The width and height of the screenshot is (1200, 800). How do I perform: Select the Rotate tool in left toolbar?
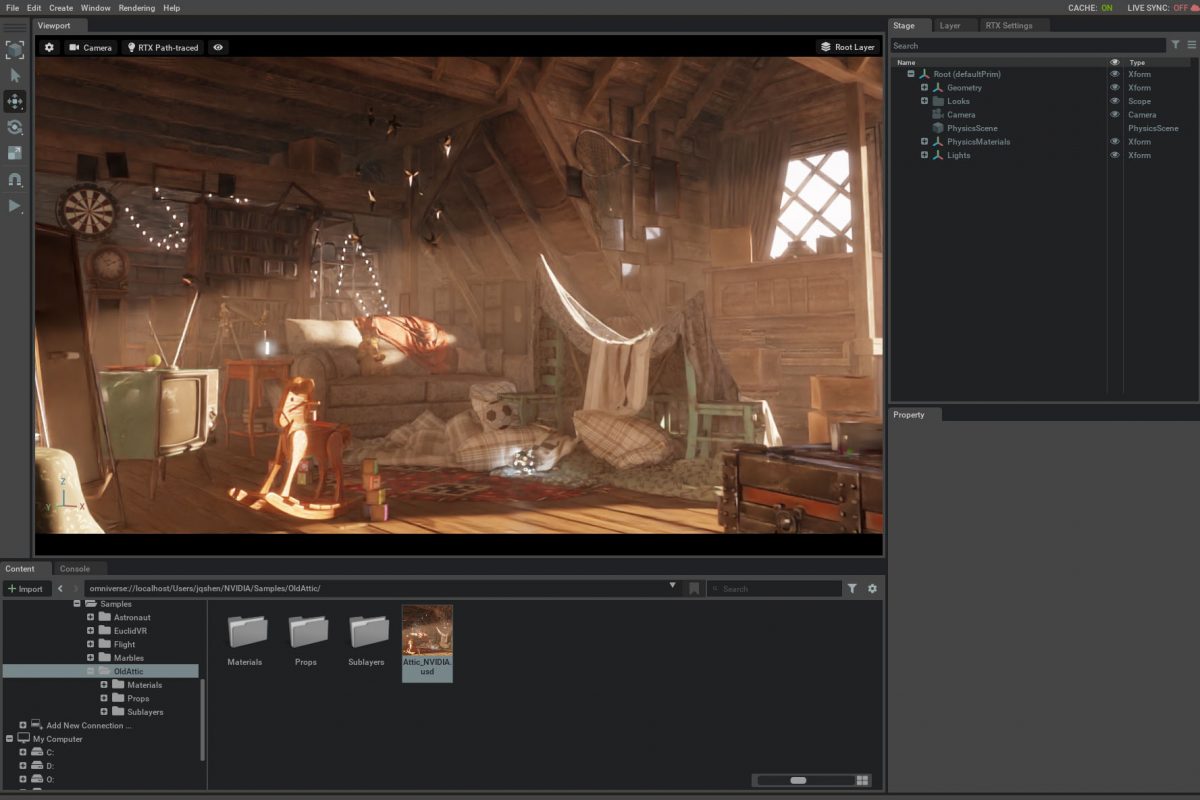click(x=15, y=127)
